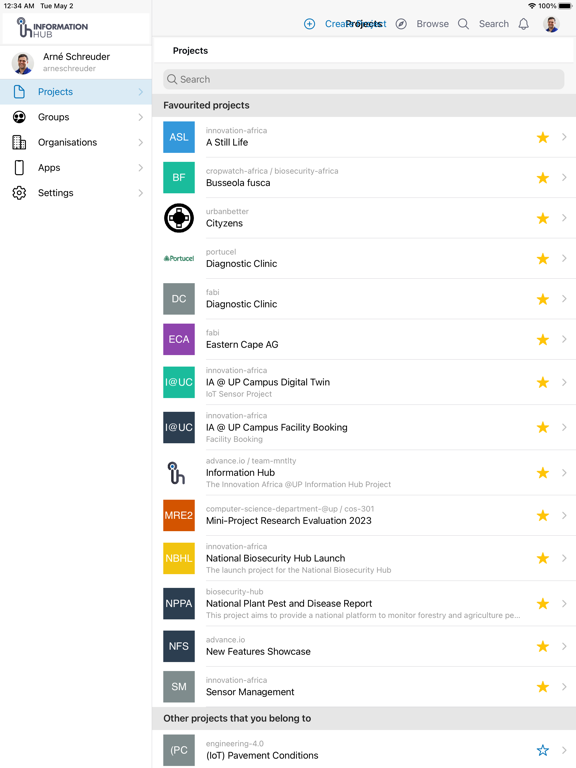Toggle the favourite star for Busseola fusca
The image size is (576, 768).
point(543,177)
